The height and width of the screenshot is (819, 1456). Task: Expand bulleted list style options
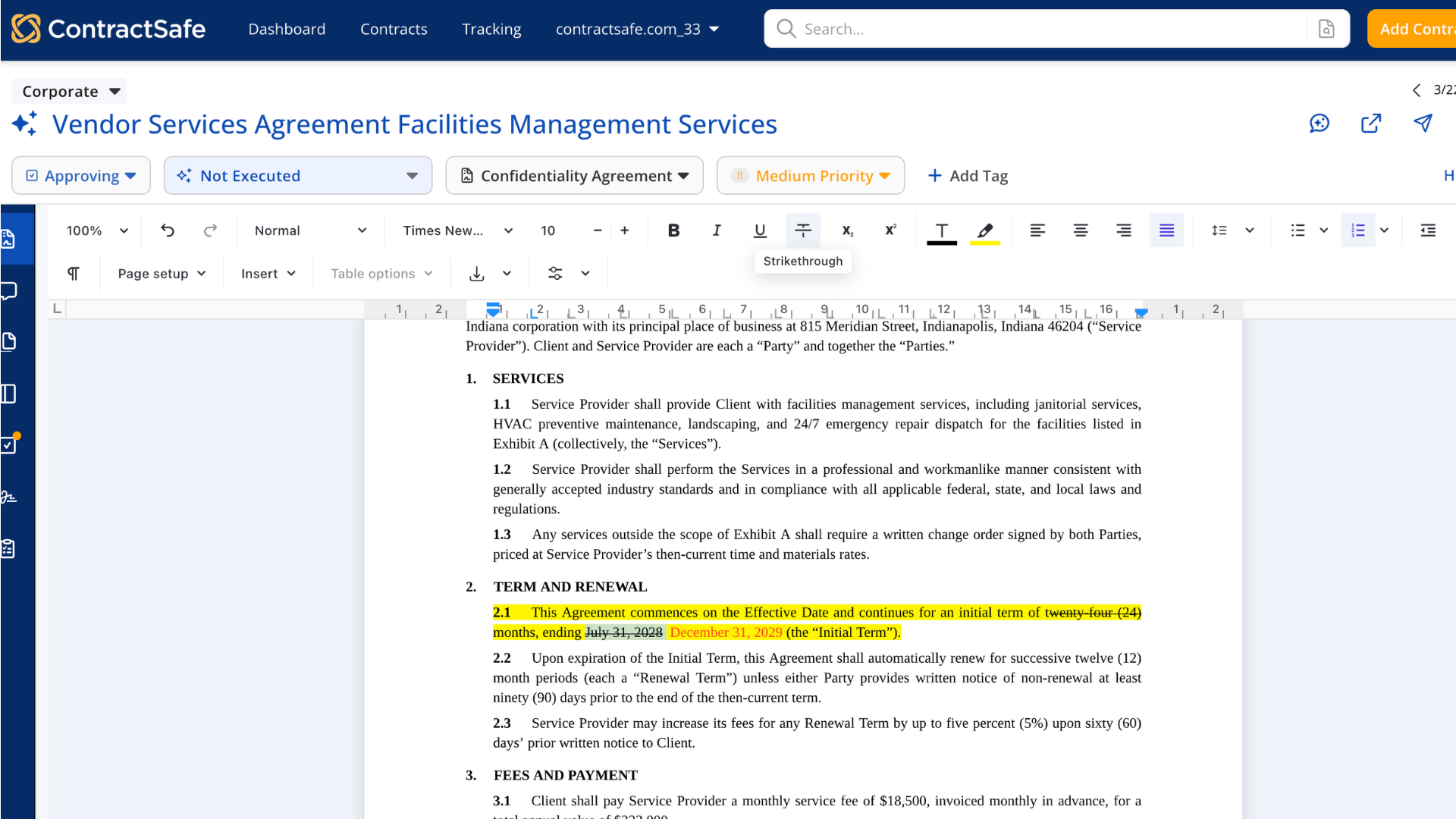click(x=1324, y=231)
